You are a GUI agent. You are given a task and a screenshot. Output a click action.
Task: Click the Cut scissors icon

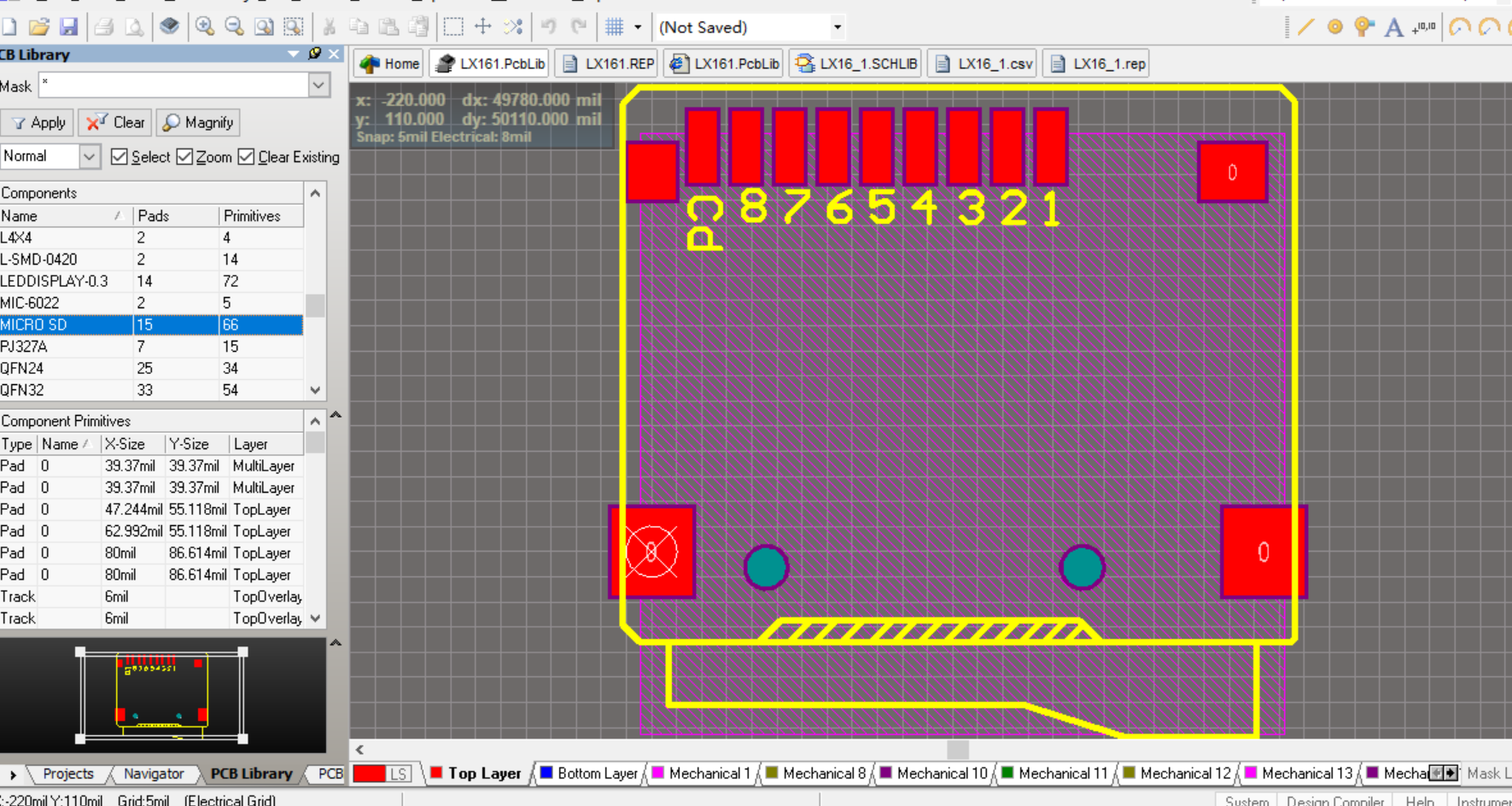pos(329,26)
